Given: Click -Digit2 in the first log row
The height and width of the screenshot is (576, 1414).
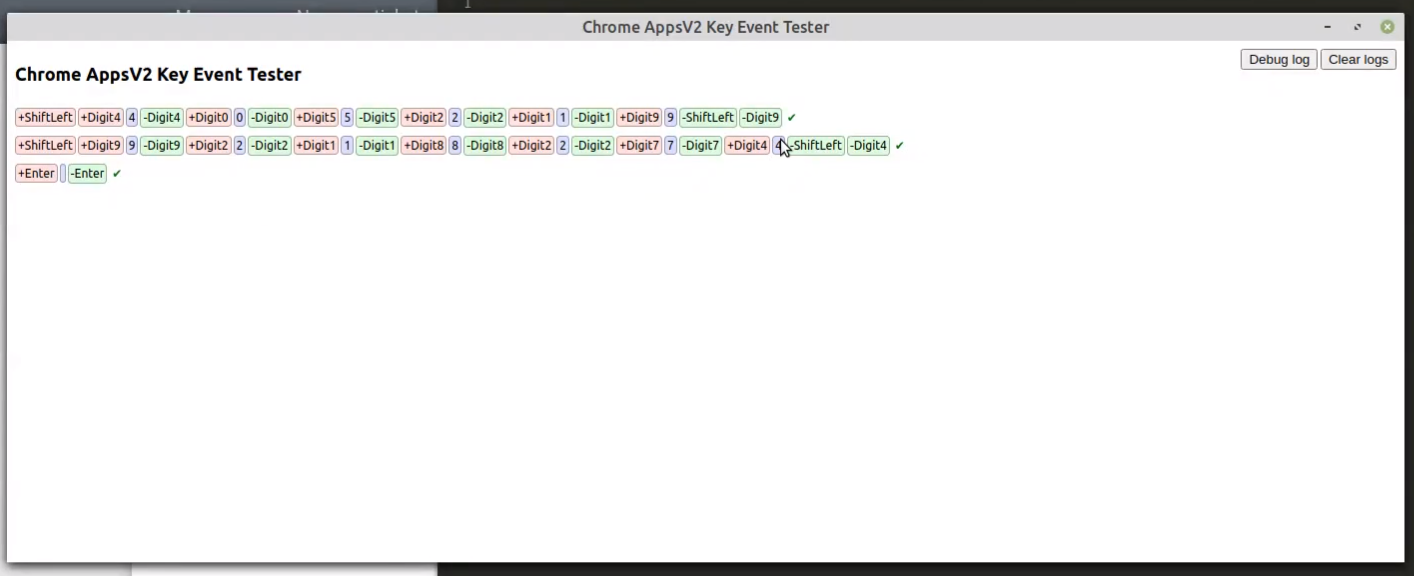Looking at the screenshot, I should (x=485, y=117).
